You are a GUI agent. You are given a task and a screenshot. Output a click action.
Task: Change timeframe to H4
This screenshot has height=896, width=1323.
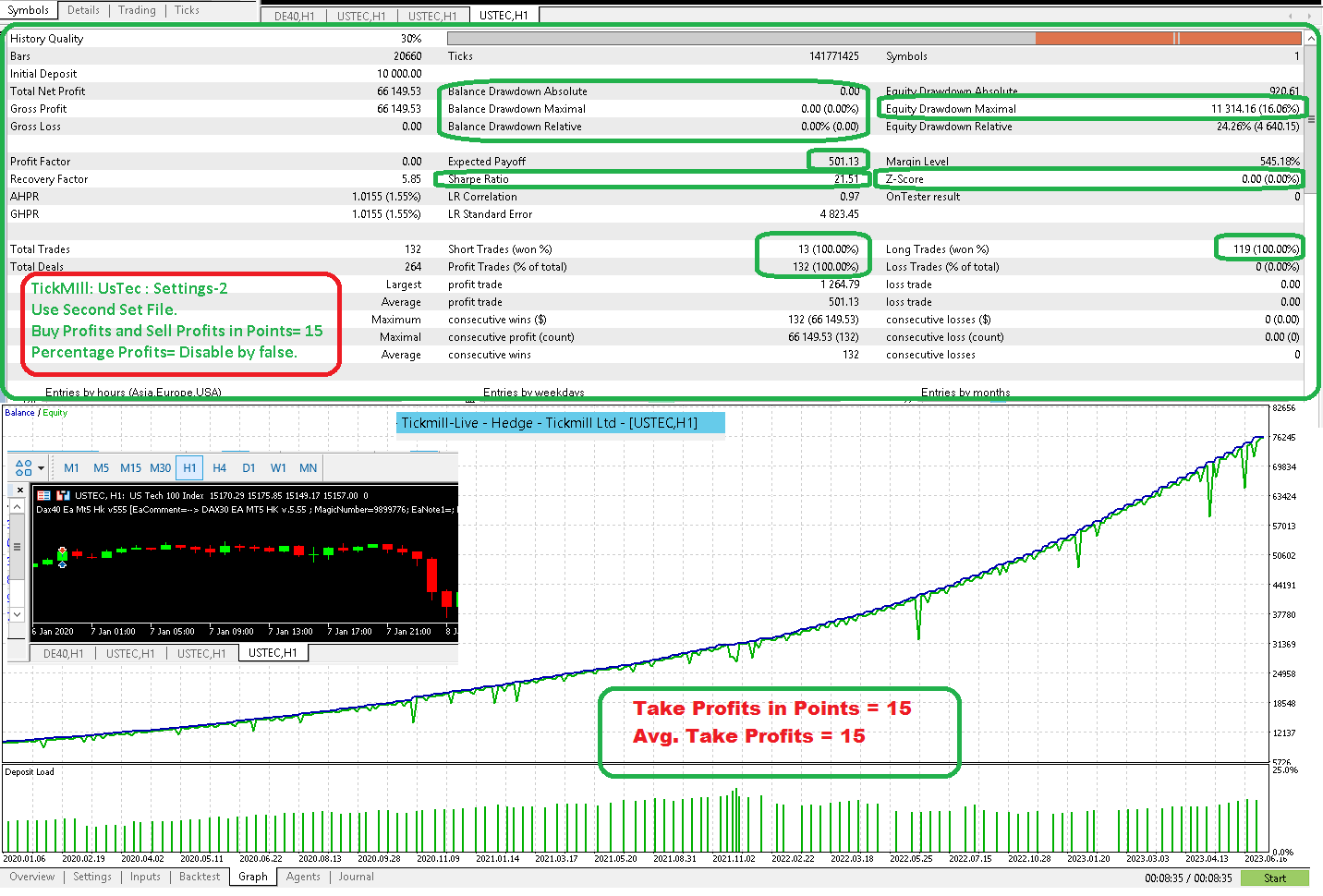tap(220, 468)
